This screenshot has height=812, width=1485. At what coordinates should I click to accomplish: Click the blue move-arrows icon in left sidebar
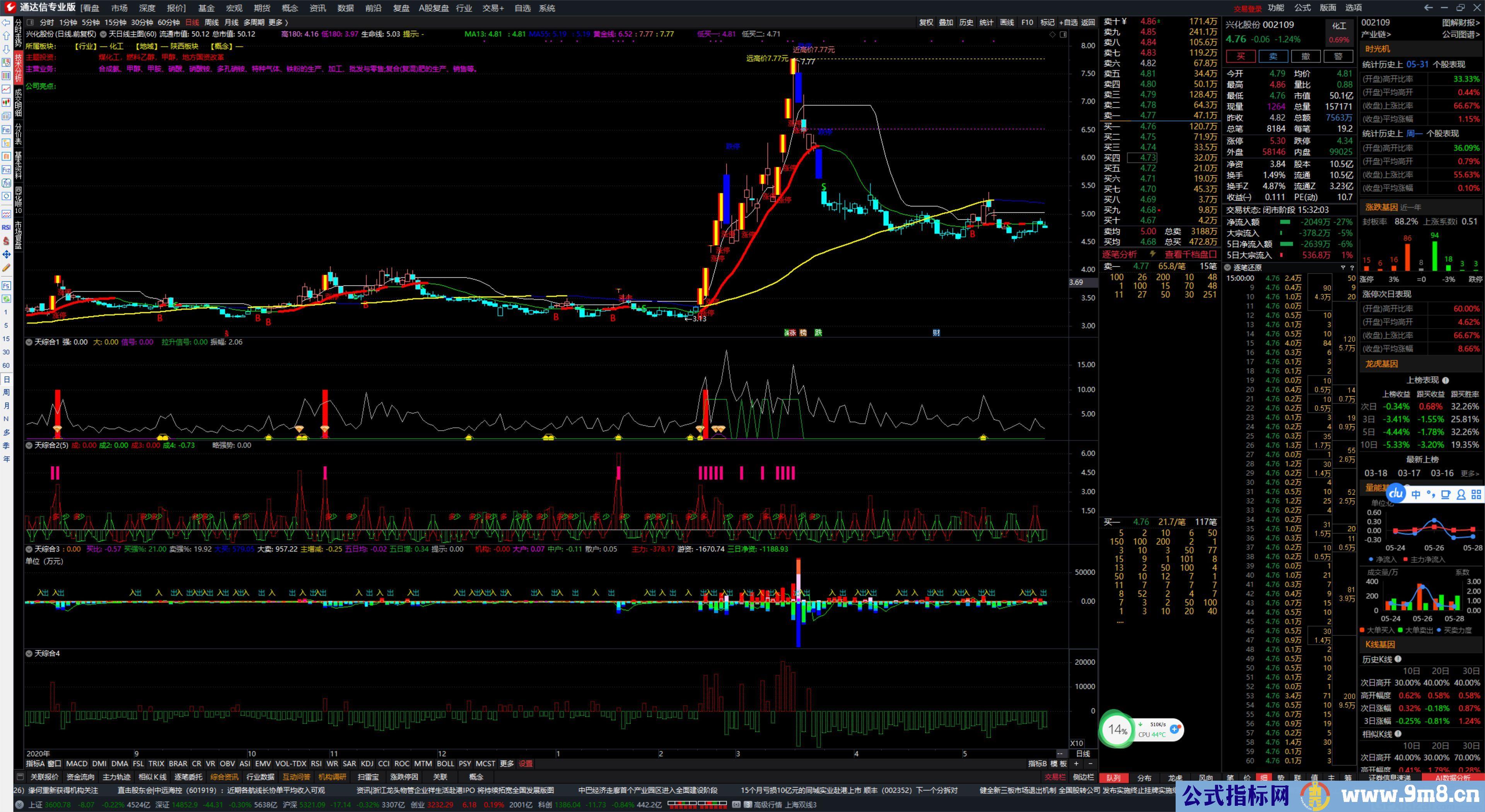click(6, 254)
